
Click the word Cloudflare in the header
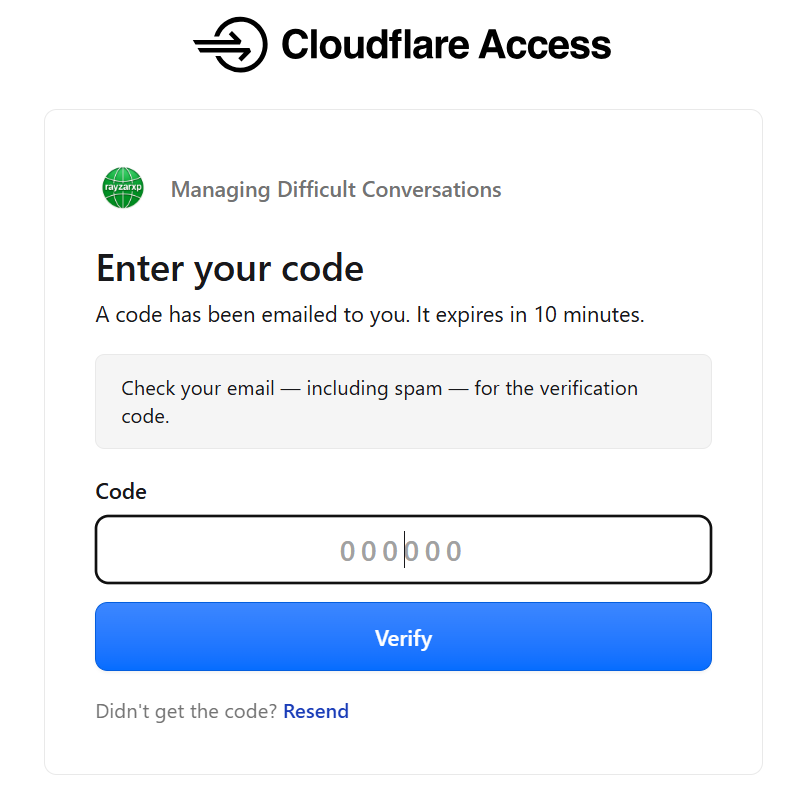click(x=376, y=44)
